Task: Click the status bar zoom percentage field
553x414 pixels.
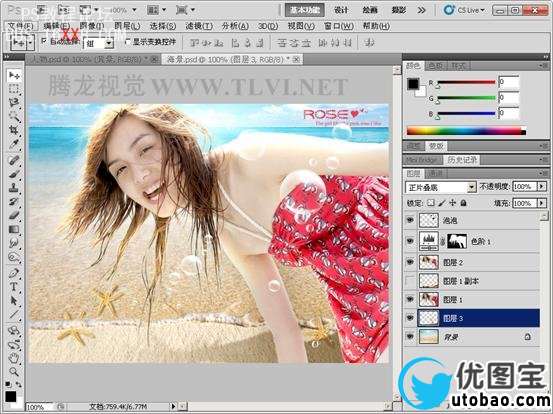Action: [40, 407]
